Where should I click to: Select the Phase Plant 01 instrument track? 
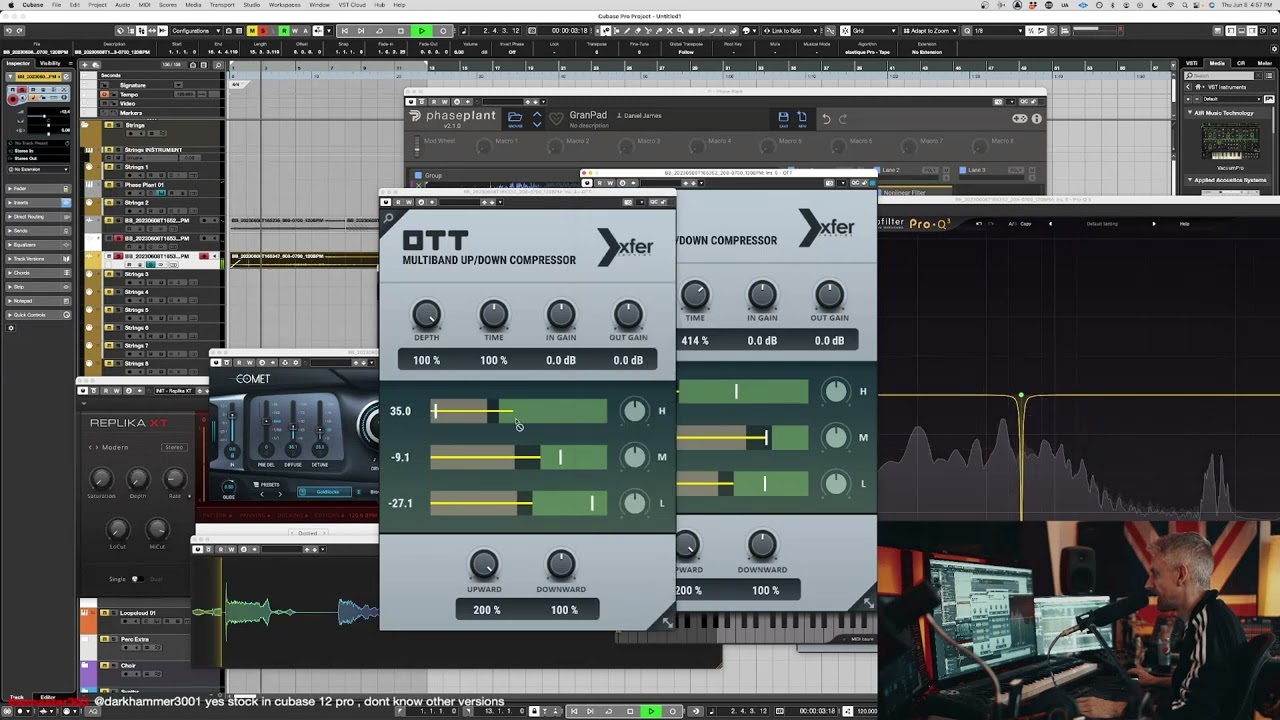pos(144,185)
